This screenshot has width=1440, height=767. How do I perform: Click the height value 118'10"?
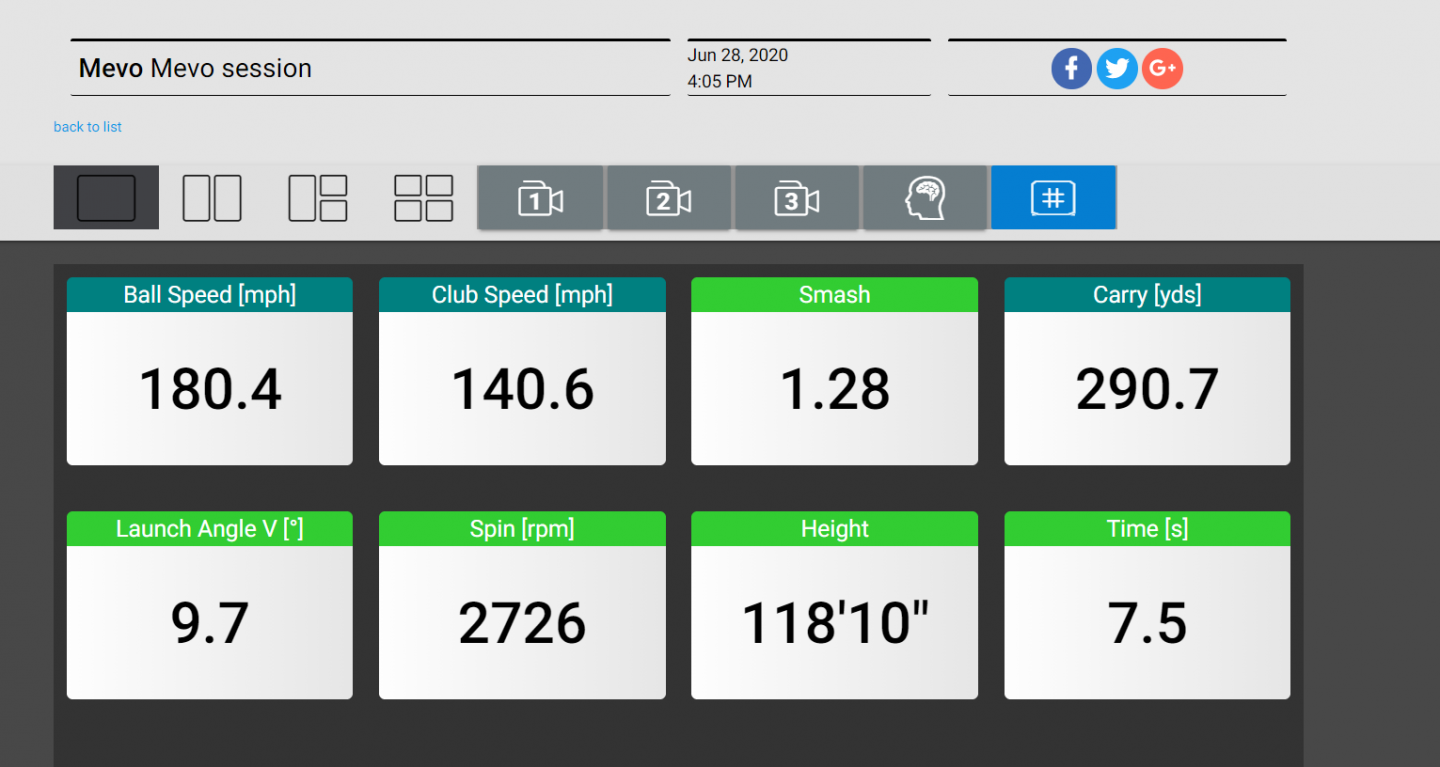pyautogui.click(x=834, y=623)
